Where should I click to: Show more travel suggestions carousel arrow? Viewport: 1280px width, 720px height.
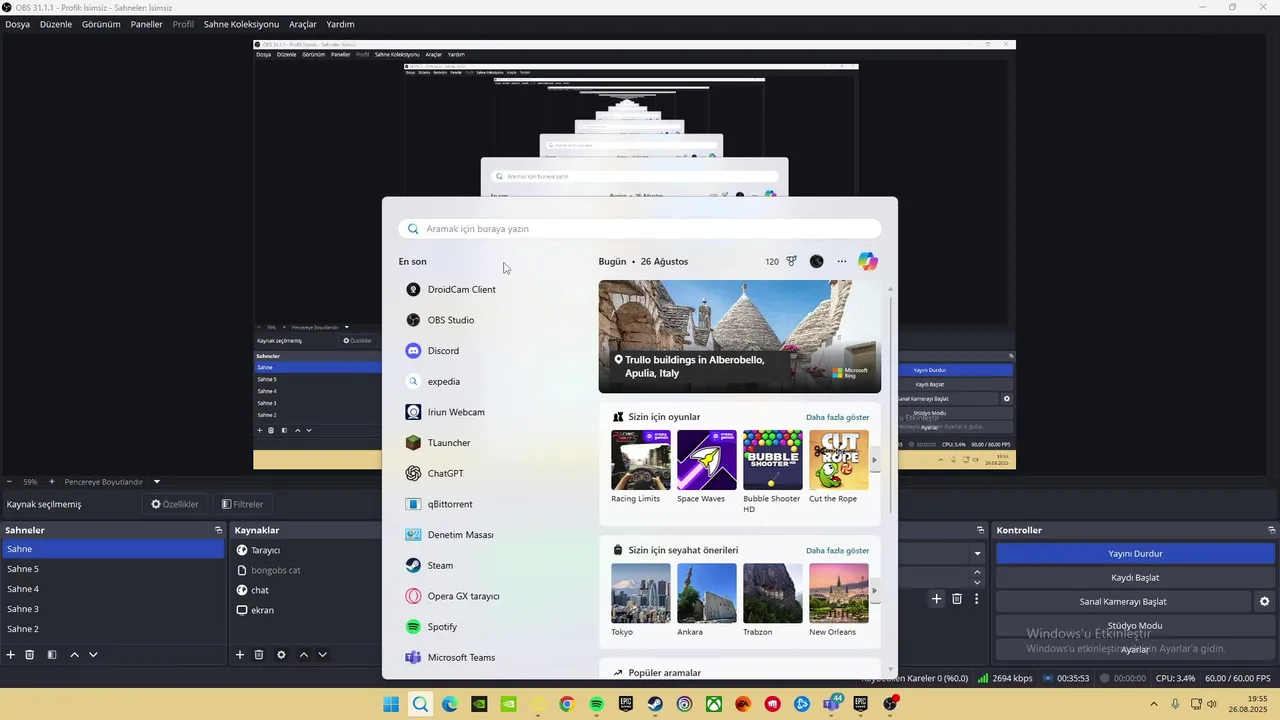click(x=875, y=591)
